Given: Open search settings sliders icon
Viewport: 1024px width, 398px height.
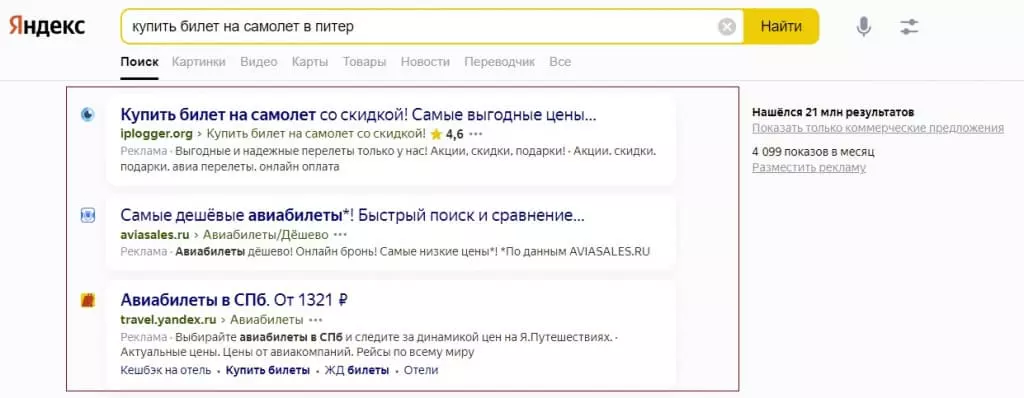Looking at the screenshot, I should 908,27.
